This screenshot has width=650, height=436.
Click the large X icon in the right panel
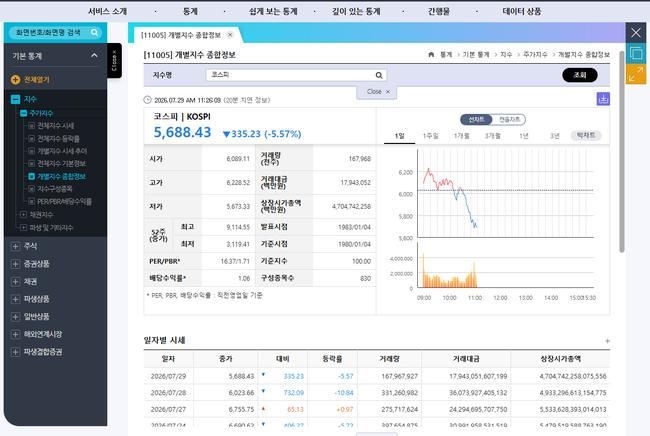pos(636,32)
